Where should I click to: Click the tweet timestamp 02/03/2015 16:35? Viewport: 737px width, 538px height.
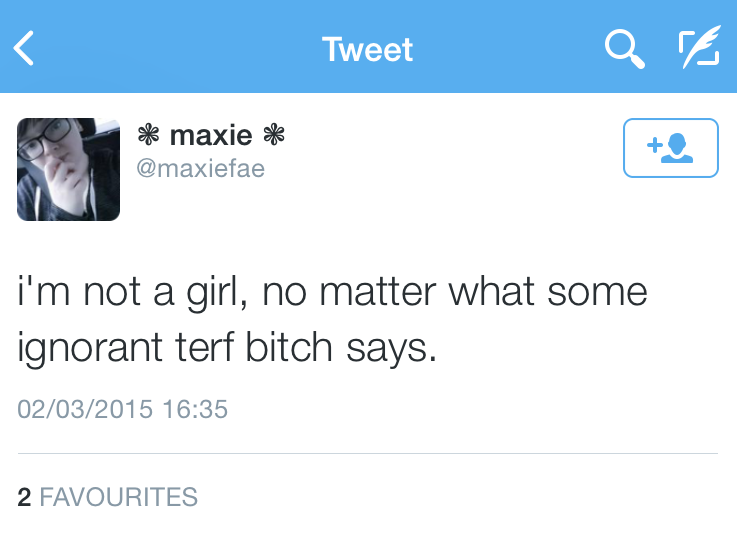click(123, 409)
